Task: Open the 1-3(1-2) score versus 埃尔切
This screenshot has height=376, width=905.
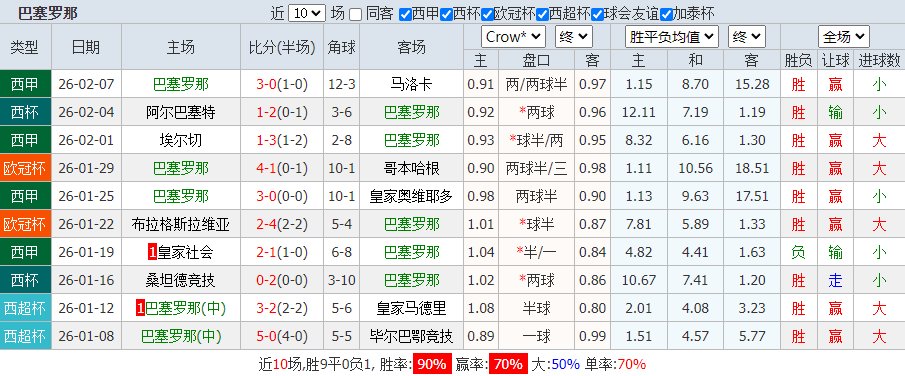Action: tap(282, 140)
